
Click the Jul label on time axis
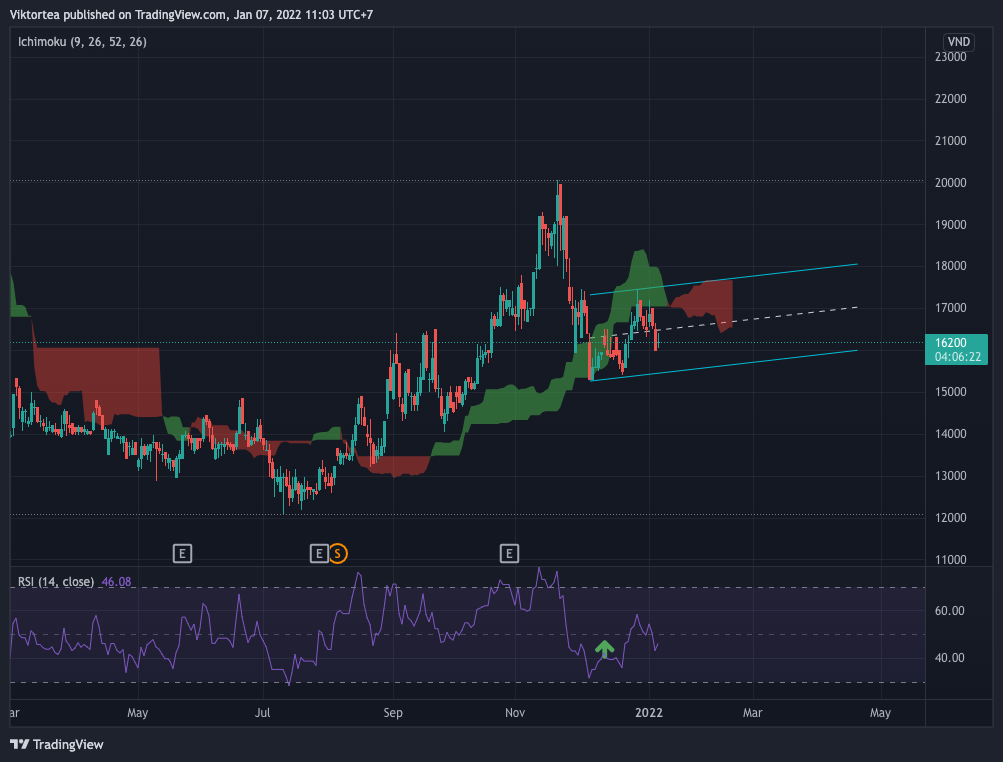coord(263,713)
